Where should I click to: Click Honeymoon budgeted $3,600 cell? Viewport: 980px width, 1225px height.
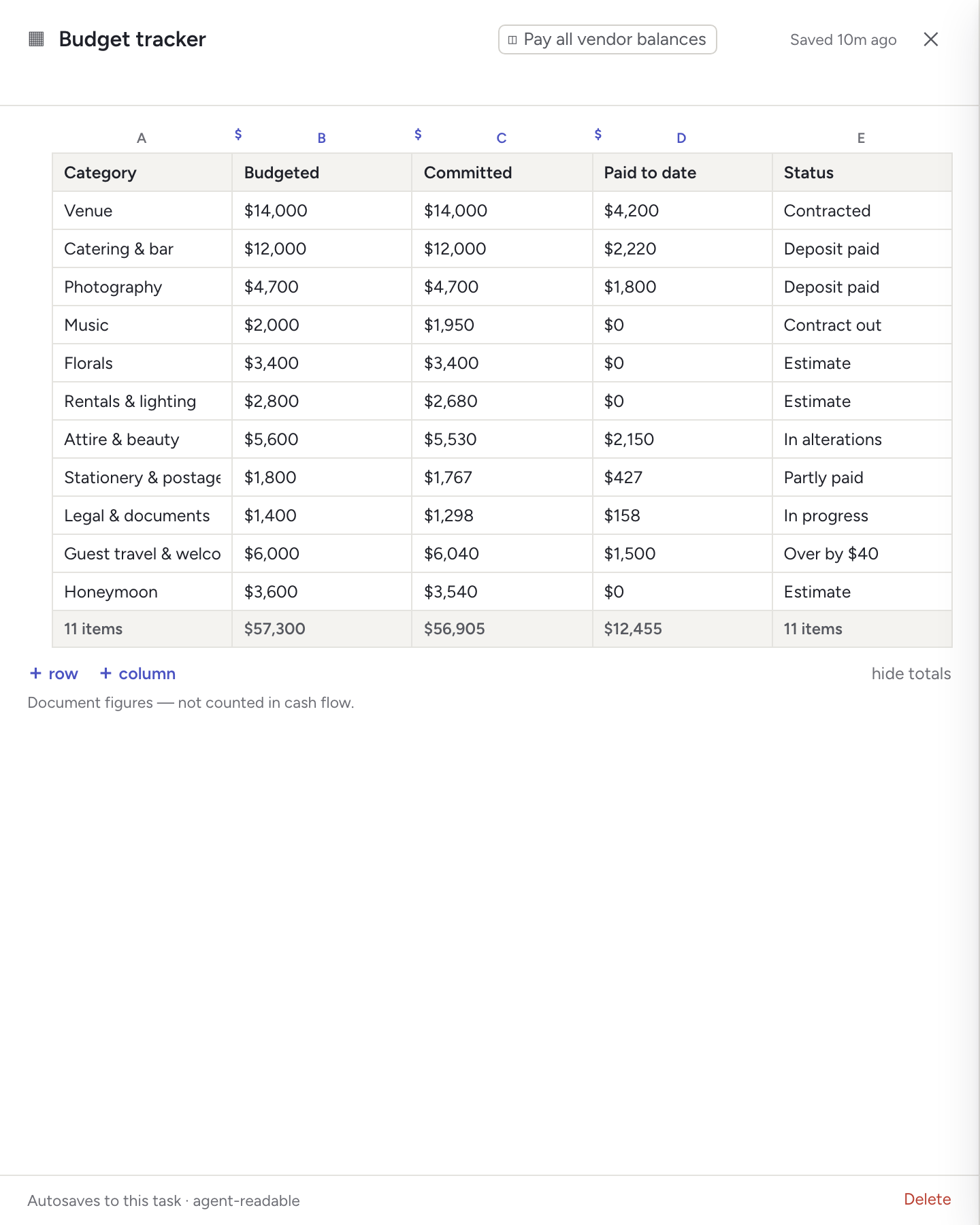[x=322, y=592]
